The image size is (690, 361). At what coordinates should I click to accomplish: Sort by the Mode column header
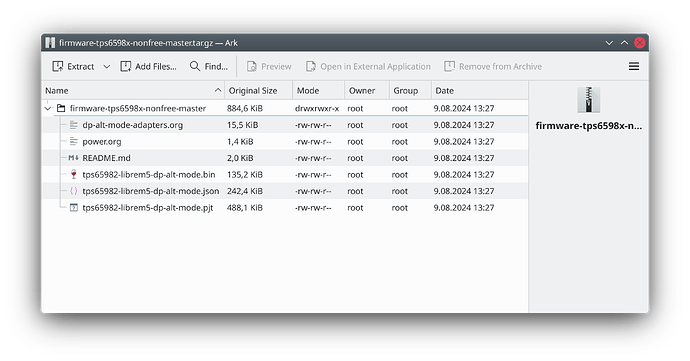(x=319, y=91)
